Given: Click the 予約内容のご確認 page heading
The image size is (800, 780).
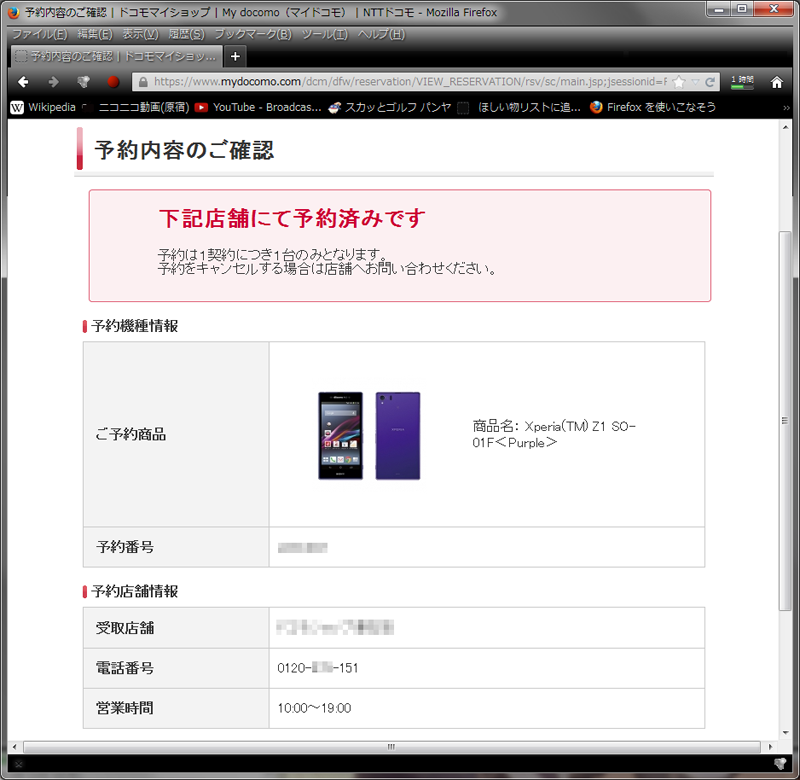Looking at the screenshot, I should click(x=184, y=150).
